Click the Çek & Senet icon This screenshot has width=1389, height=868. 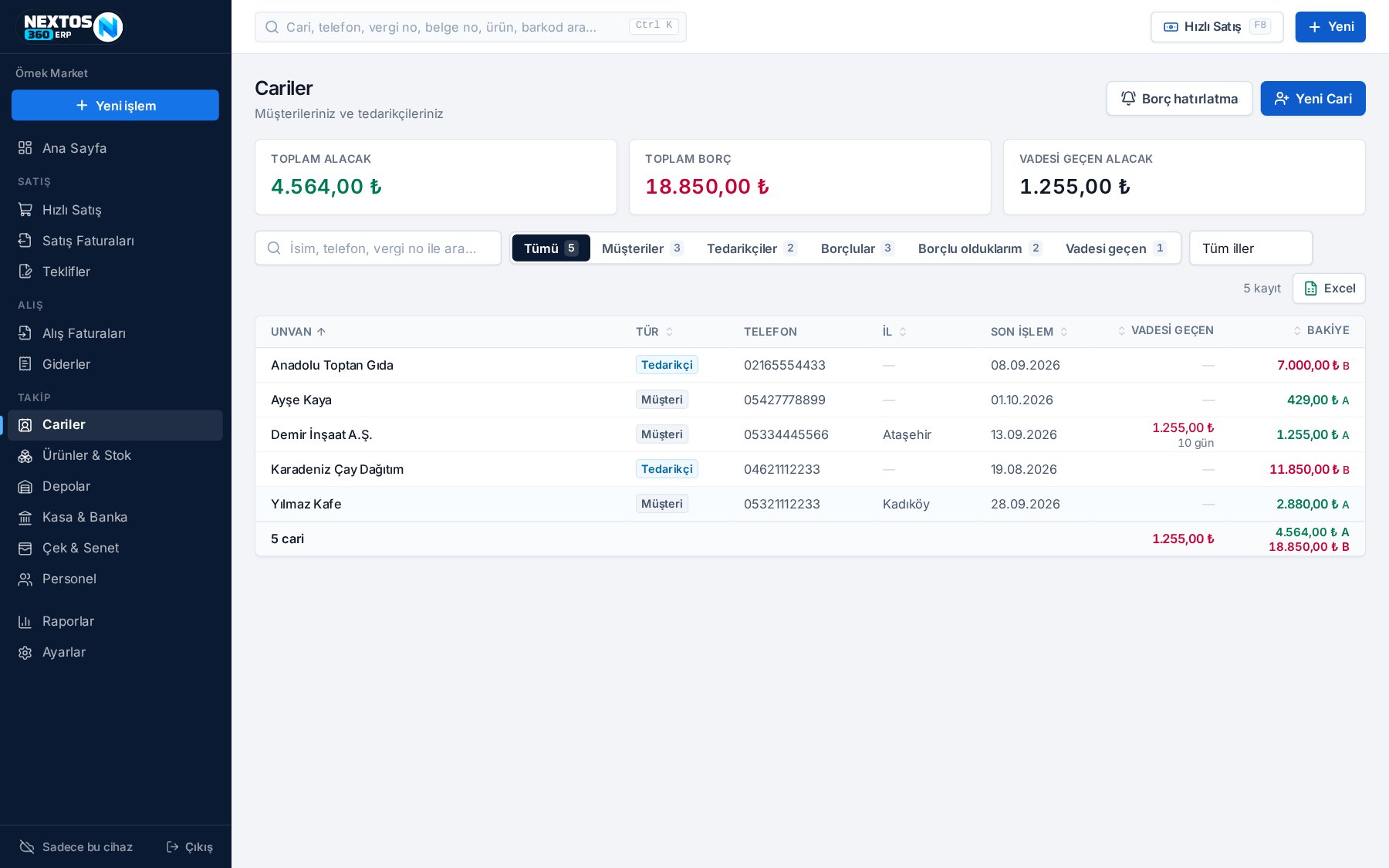(x=25, y=549)
